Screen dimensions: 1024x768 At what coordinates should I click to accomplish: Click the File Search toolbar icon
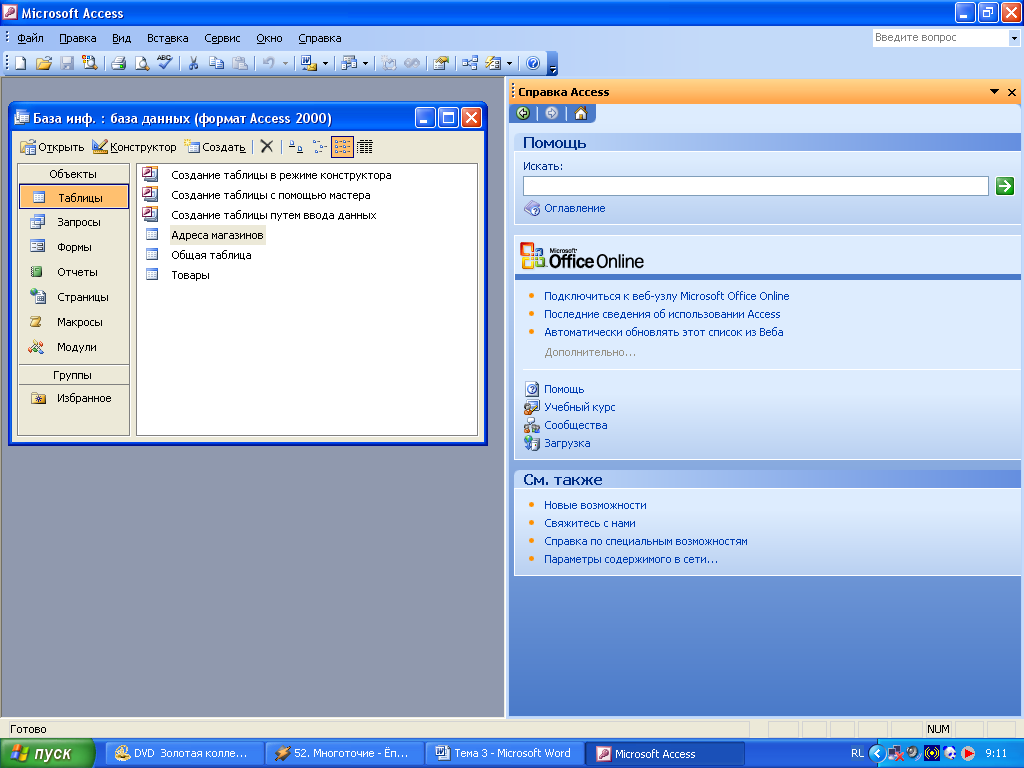[89, 63]
